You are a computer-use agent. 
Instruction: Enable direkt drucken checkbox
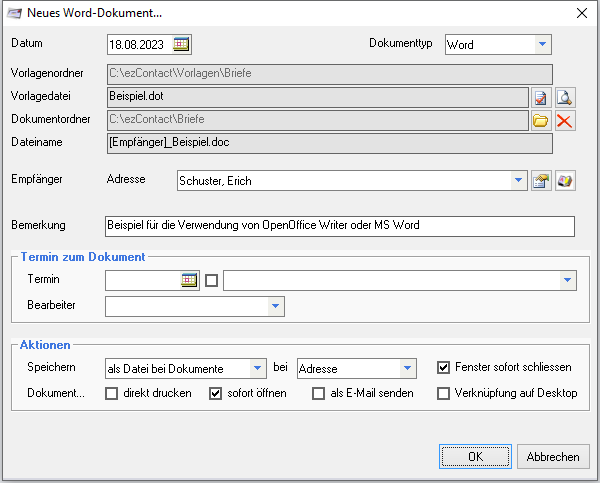pos(111,393)
